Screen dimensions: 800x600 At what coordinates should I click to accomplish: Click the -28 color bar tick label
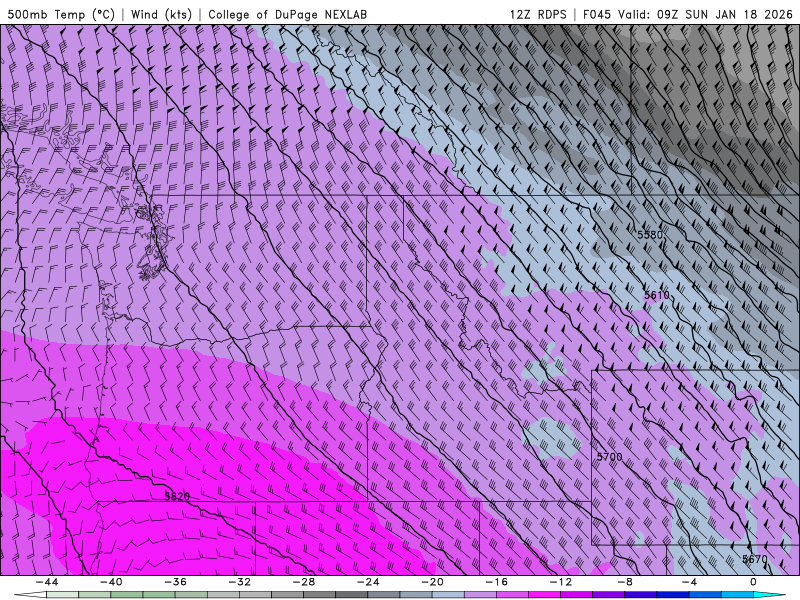304,582
